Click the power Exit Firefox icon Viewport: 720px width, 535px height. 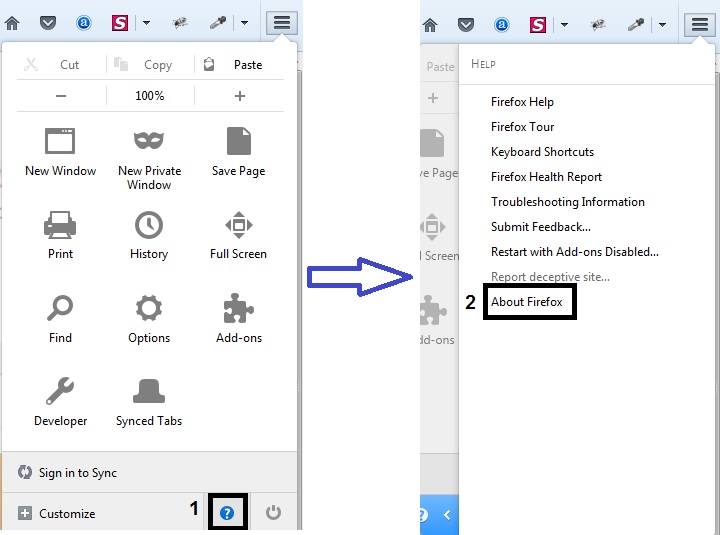pos(273,512)
